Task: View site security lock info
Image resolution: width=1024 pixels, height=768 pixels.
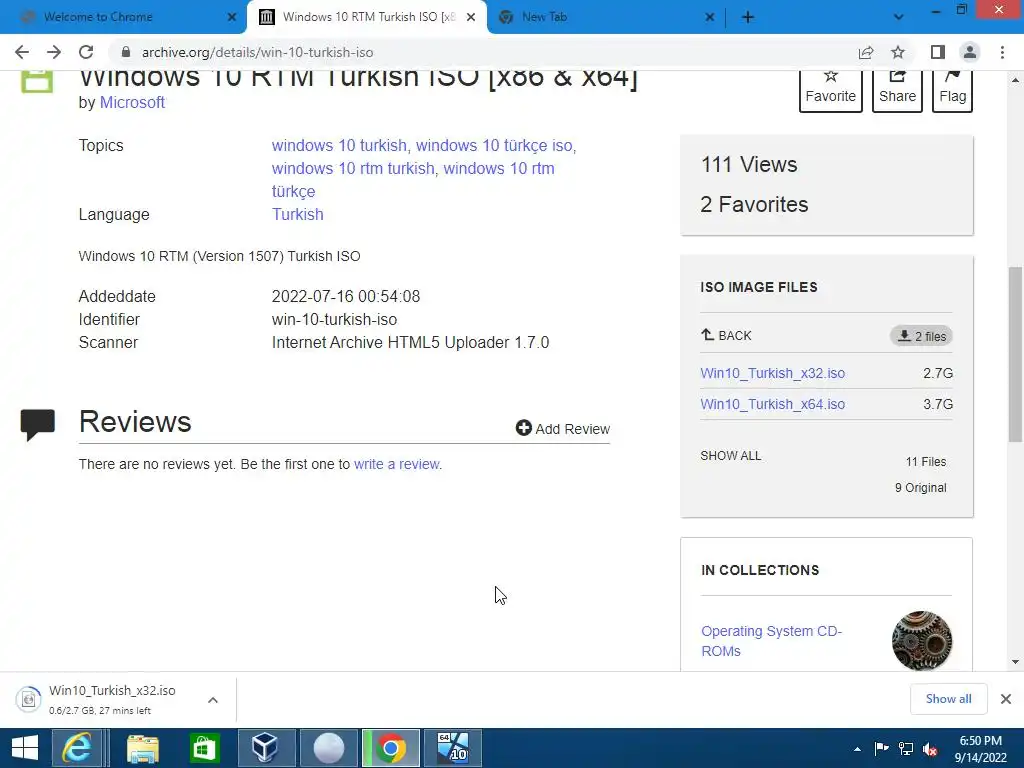Action: [x=126, y=52]
